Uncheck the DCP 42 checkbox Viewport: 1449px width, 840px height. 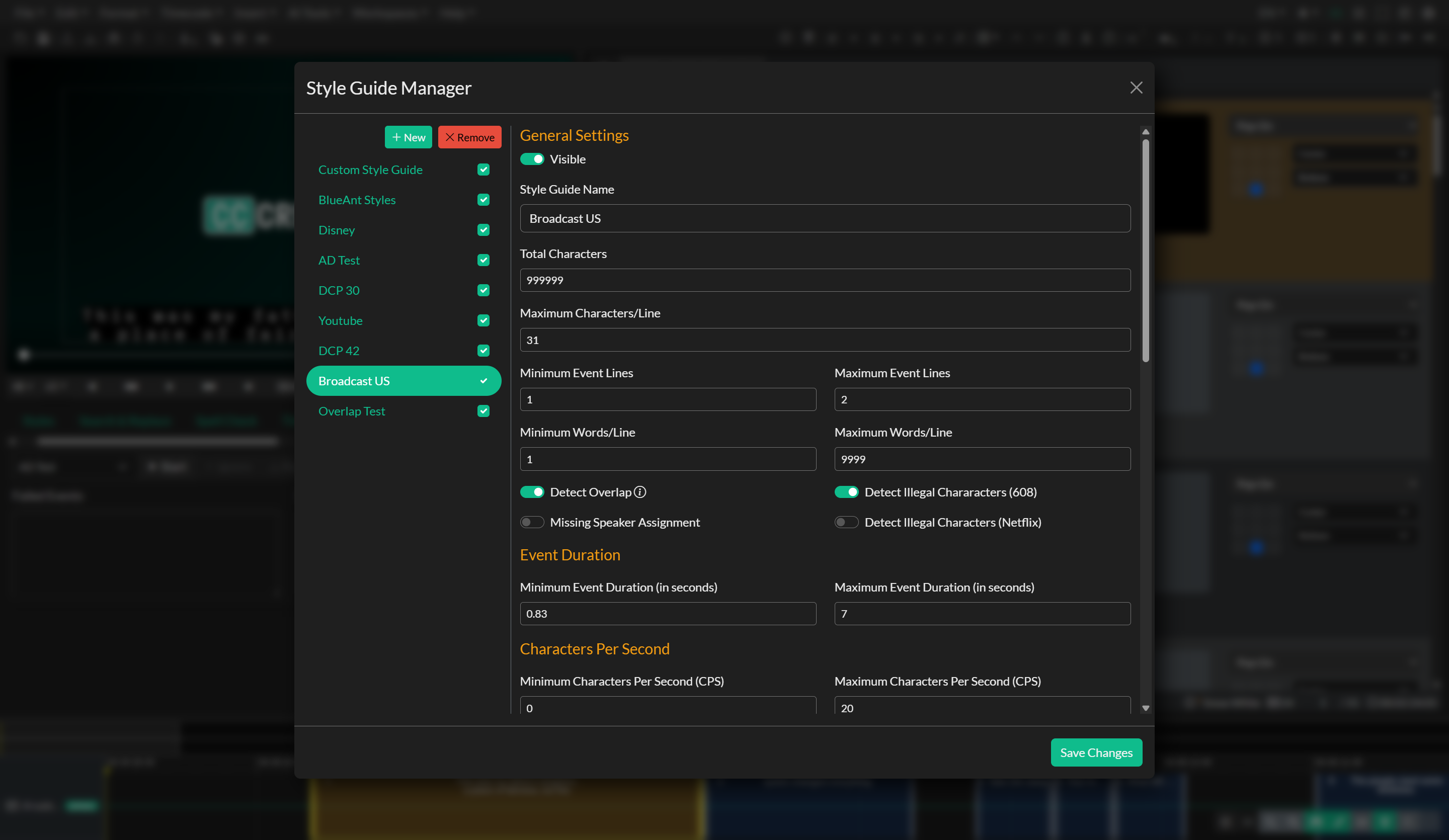484,351
